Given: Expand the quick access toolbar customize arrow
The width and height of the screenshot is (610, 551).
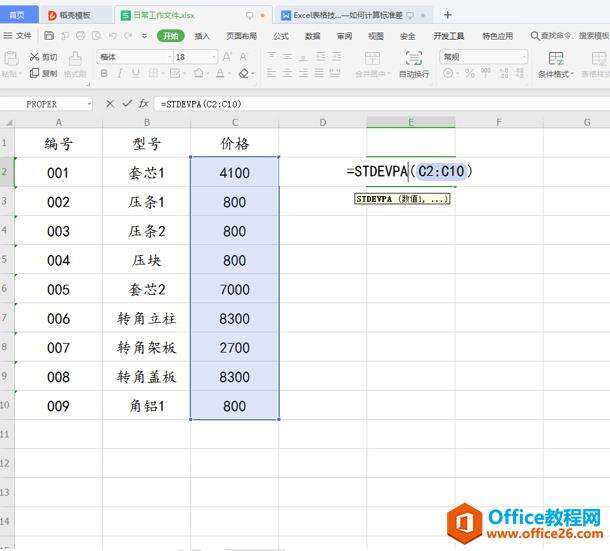Looking at the screenshot, I should [144, 36].
